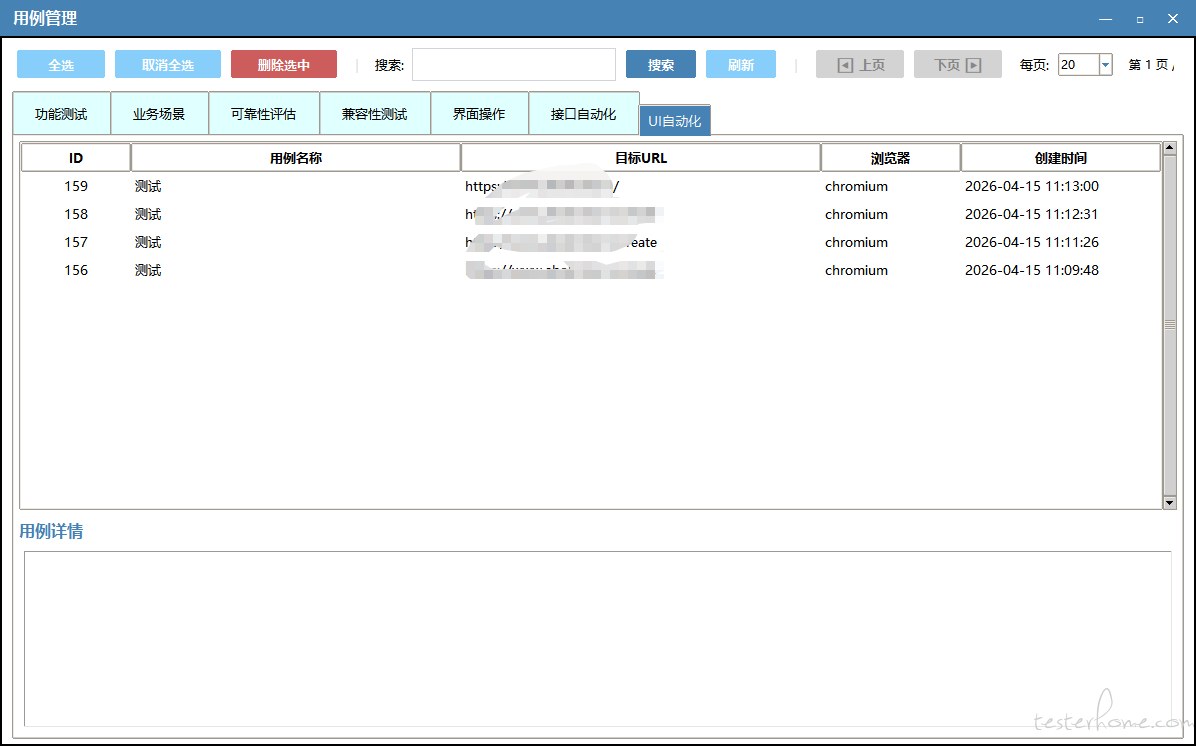Click the table scrollbar up arrow
Viewport: 1196px width, 746px height.
[1169, 150]
